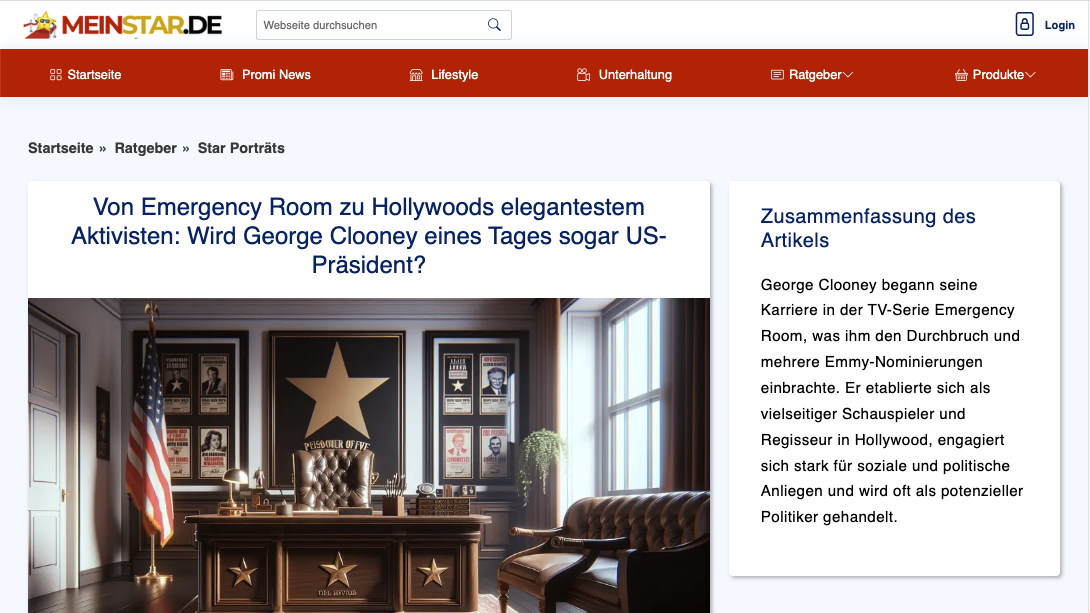
Task: Open the Ratgeber breadcrumb link
Action: (x=145, y=148)
